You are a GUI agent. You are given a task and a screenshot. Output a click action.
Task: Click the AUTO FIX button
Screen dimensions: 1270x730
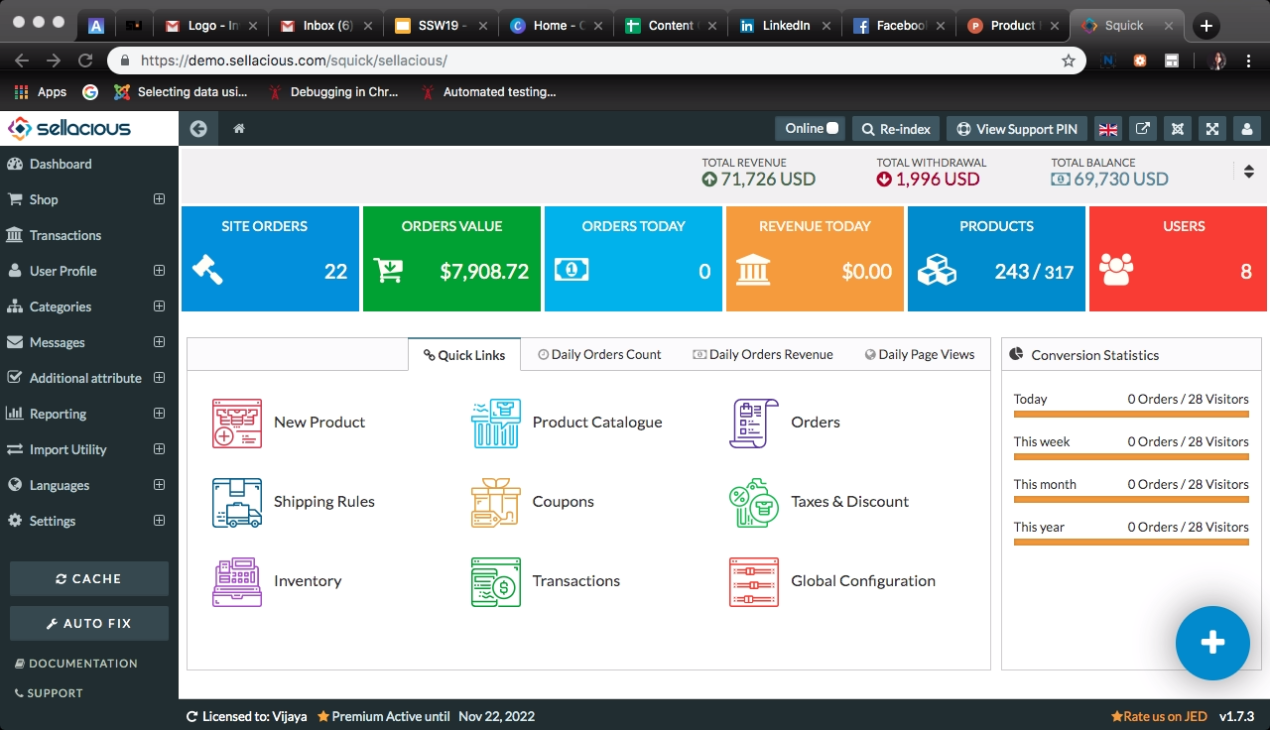click(89, 623)
